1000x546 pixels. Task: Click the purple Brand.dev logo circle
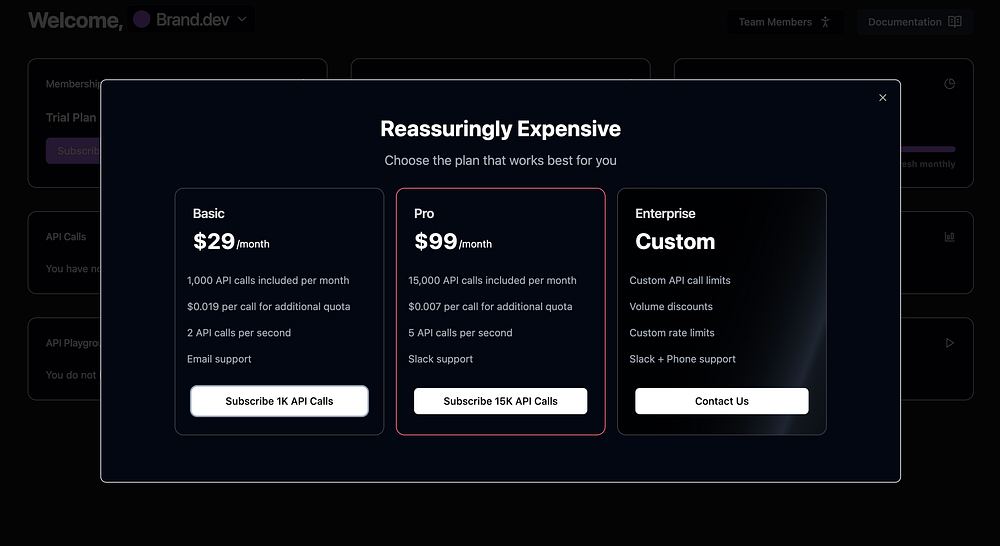pyautogui.click(x=142, y=20)
